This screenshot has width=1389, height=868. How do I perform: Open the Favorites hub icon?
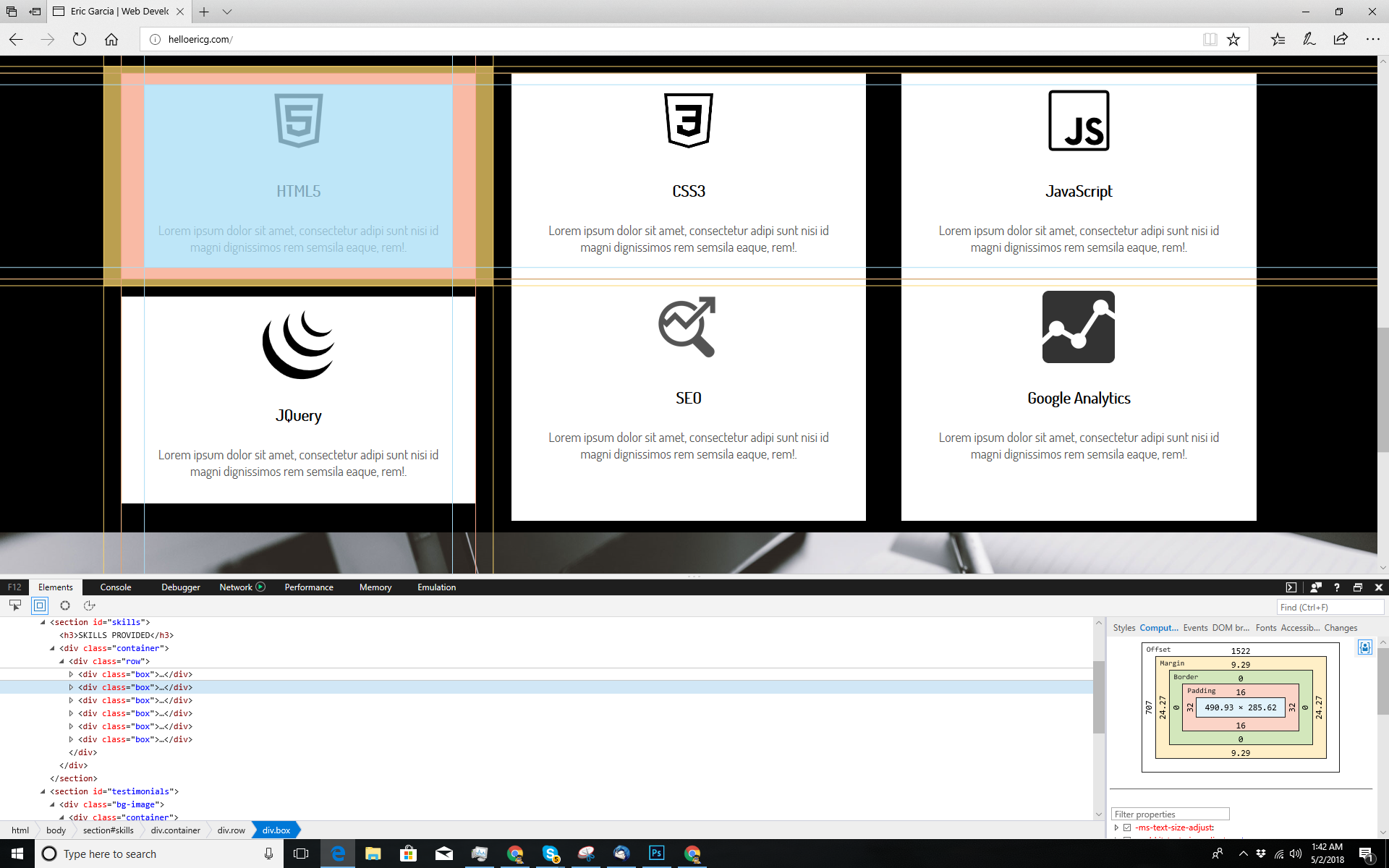[1278, 39]
